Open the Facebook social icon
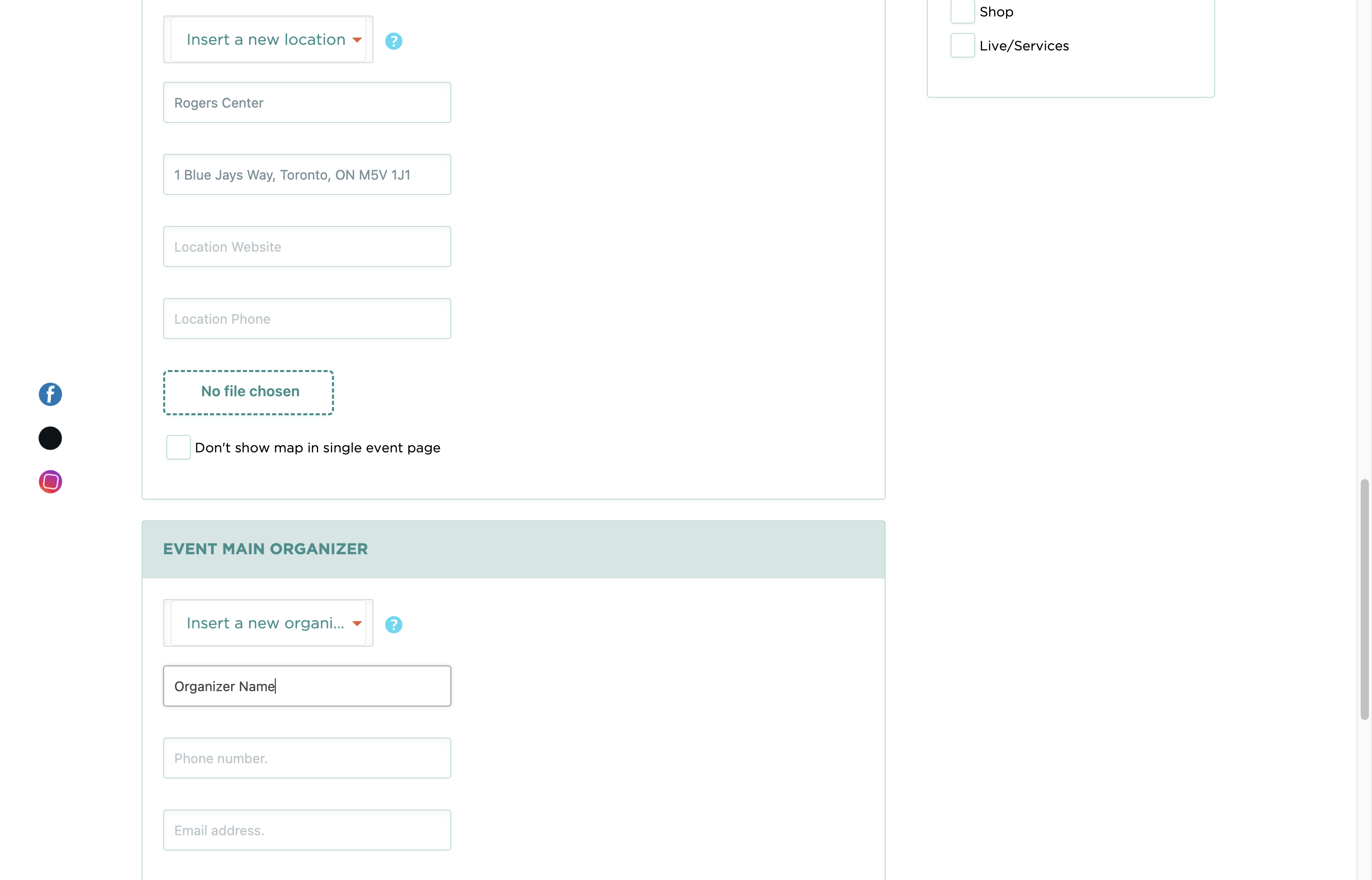Screen dimensions: 1372x880 pyautogui.click(x=50, y=394)
